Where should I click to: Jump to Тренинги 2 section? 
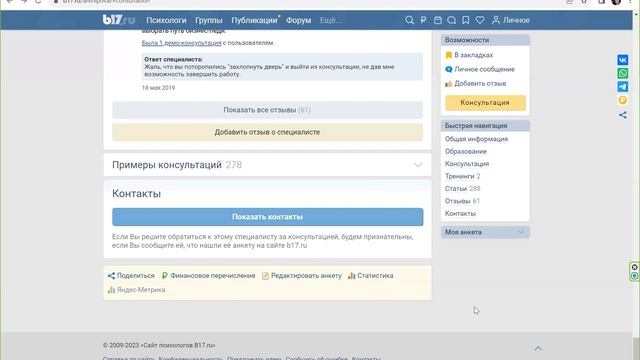click(462, 176)
